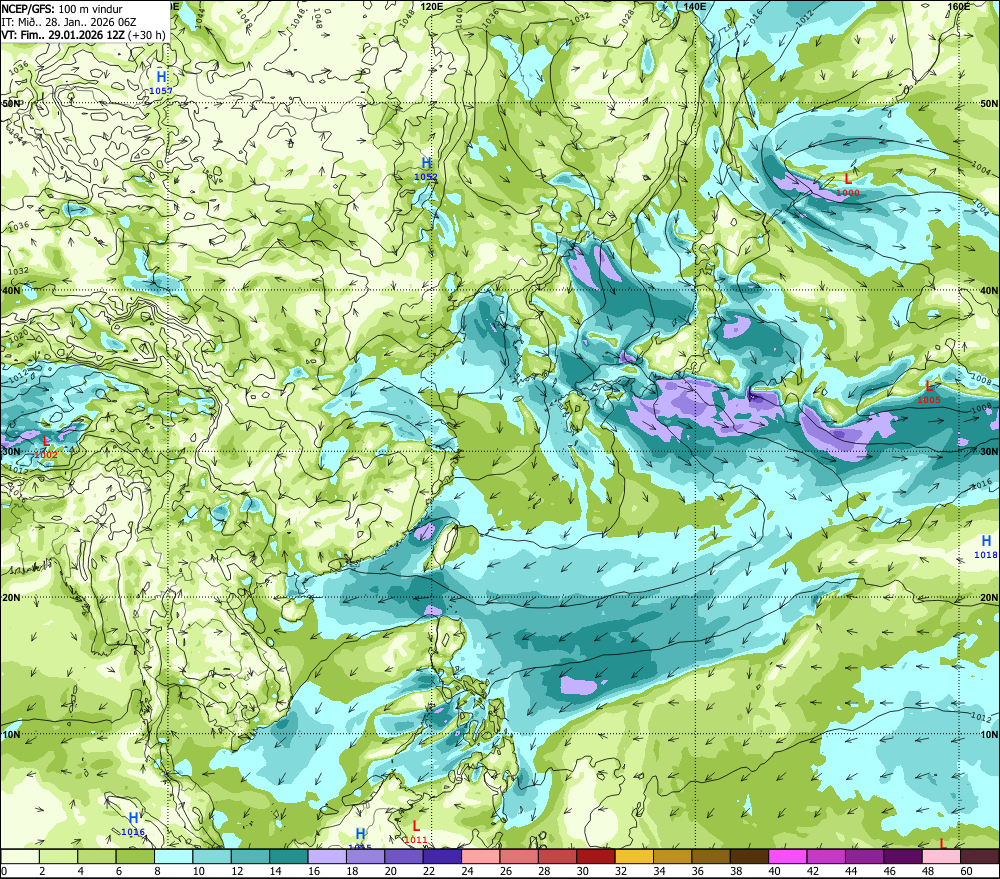Select the high pressure marker labeled 1057
This screenshot has width=1000, height=879.
[x=161, y=83]
